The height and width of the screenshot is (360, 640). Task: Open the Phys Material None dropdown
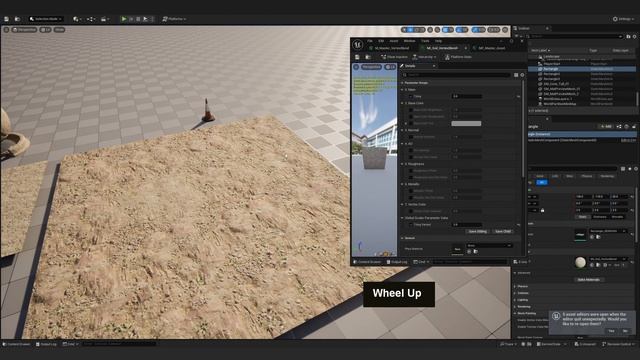coord(489,246)
